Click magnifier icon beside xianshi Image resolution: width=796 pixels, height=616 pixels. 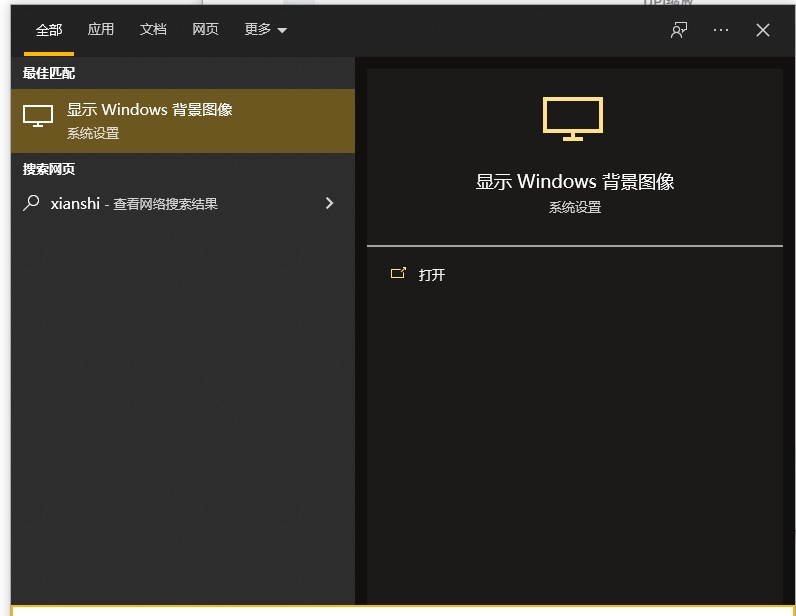point(31,203)
